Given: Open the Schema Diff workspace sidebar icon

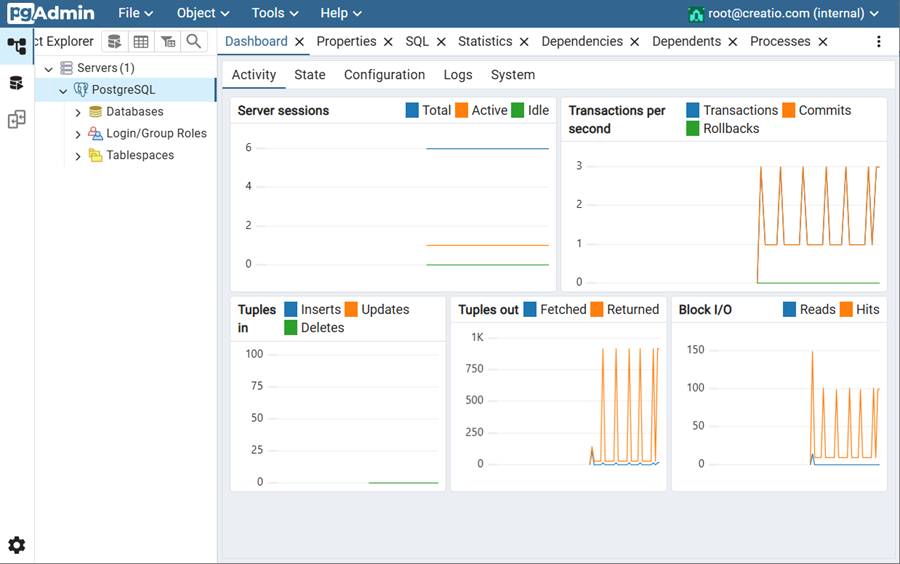Looking at the screenshot, I should (17, 120).
